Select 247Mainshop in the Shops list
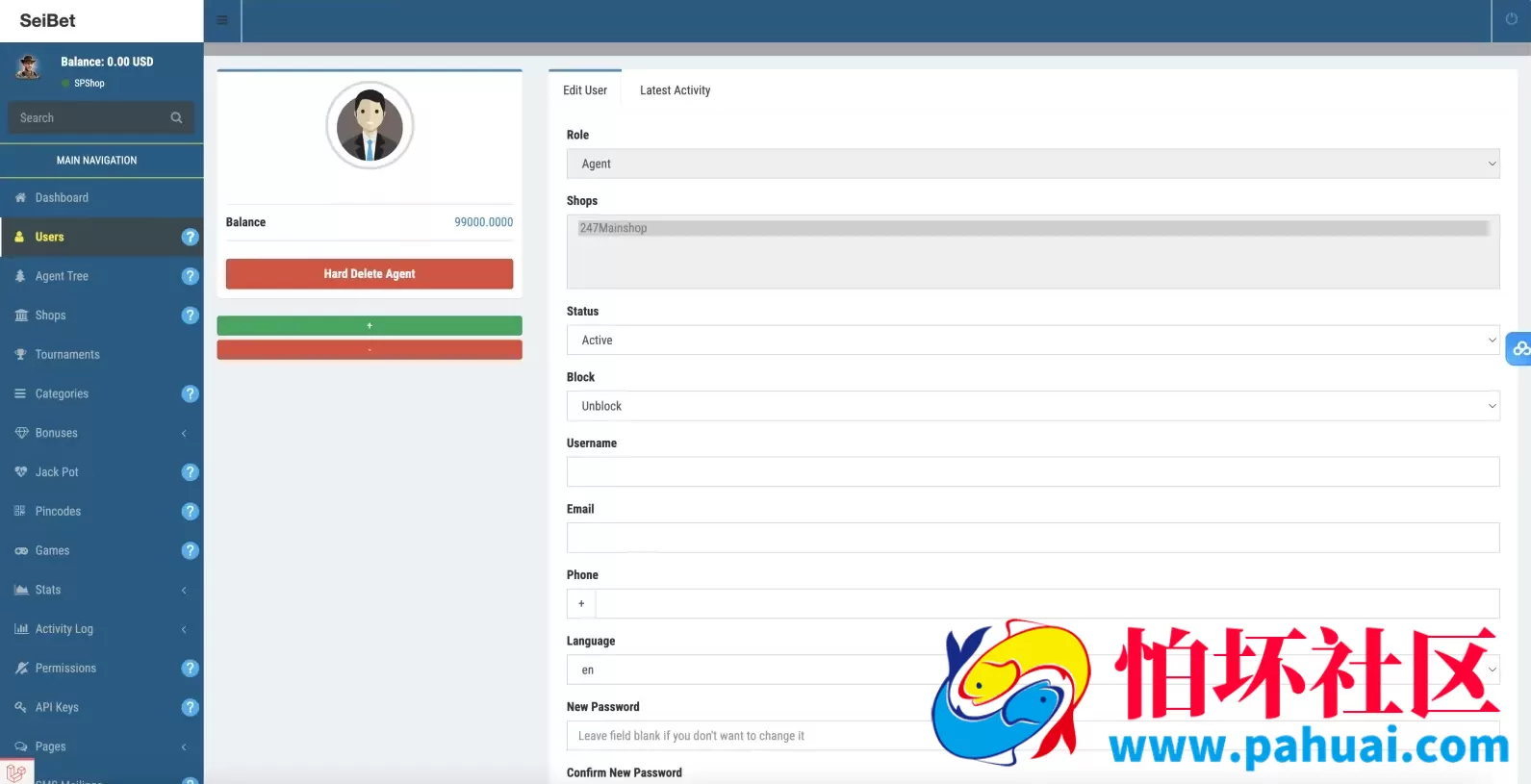 tap(1033, 228)
